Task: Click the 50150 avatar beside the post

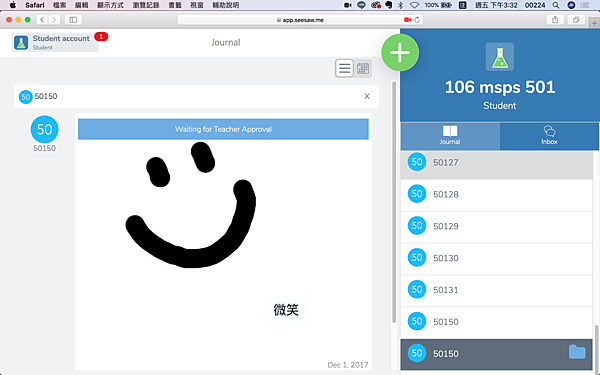Action: point(44,129)
